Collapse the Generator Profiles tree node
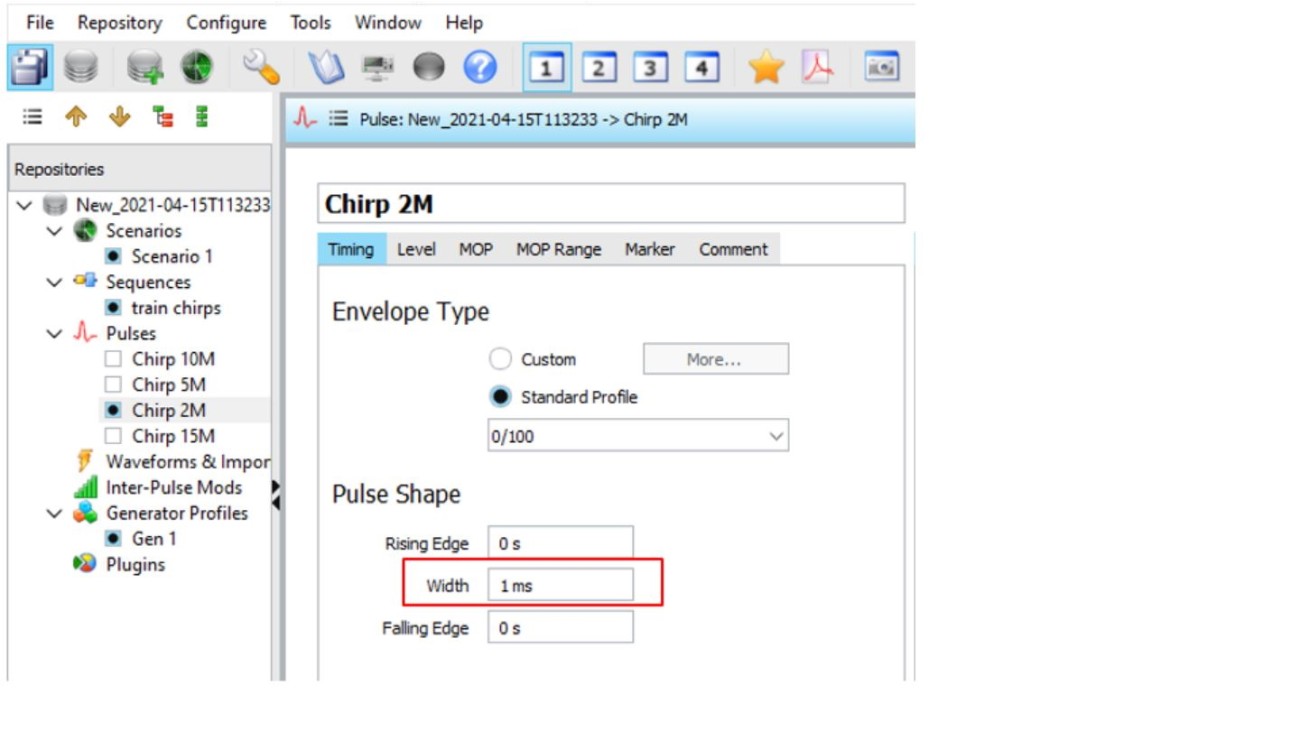 (55, 514)
